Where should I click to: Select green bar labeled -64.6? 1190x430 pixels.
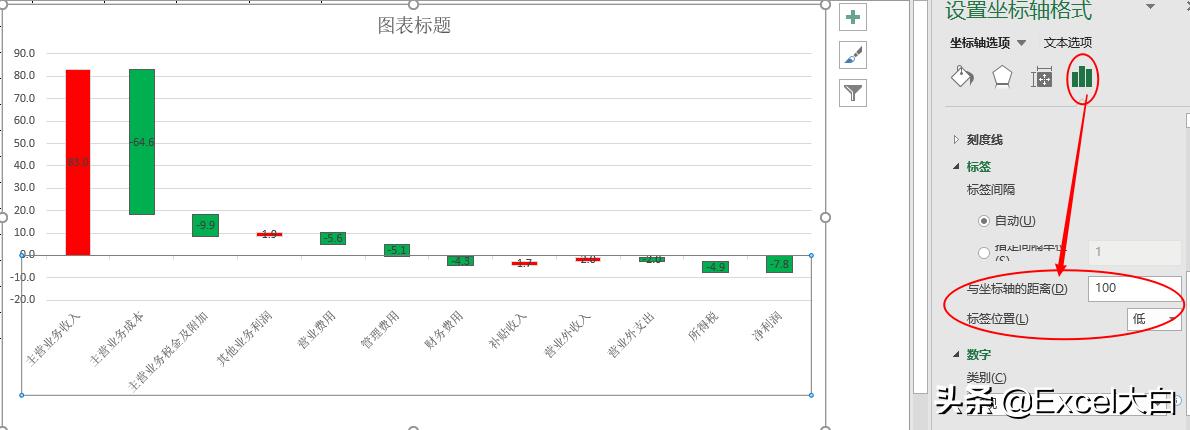point(142,142)
